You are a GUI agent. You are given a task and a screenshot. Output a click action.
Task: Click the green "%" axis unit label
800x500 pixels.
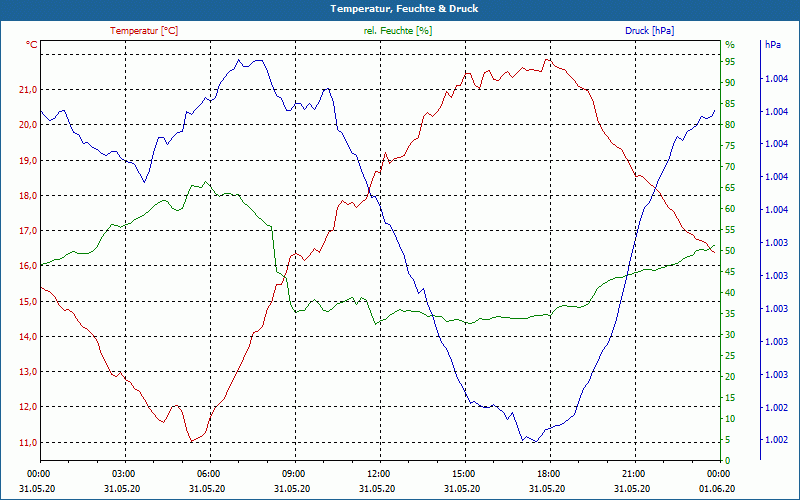click(x=730, y=45)
